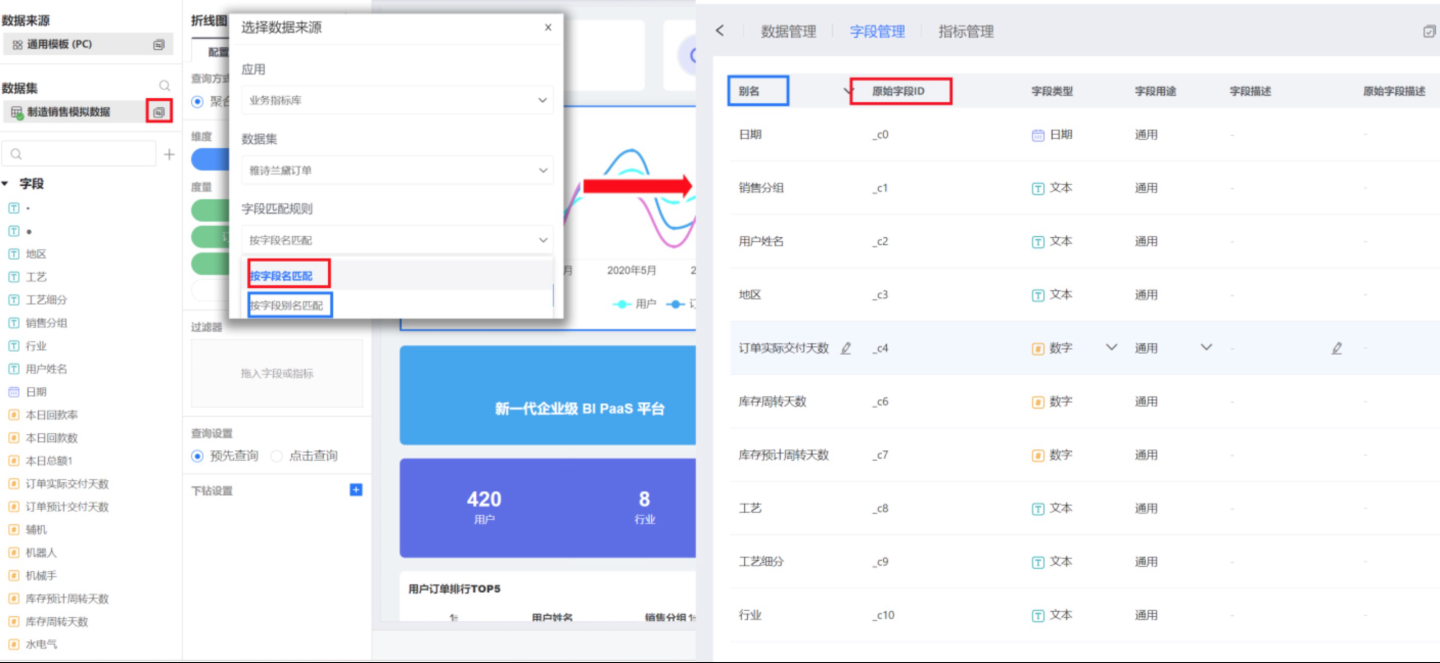The height and width of the screenshot is (663, 1440).
Task: Click the edit pencil in 字段描述 column
Action: (1337, 348)
